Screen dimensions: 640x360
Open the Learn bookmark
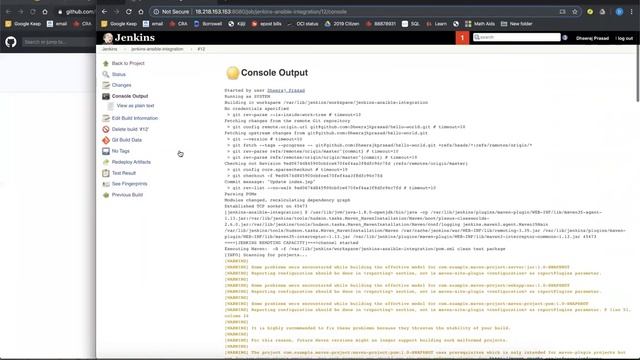[x=436, y=24]
